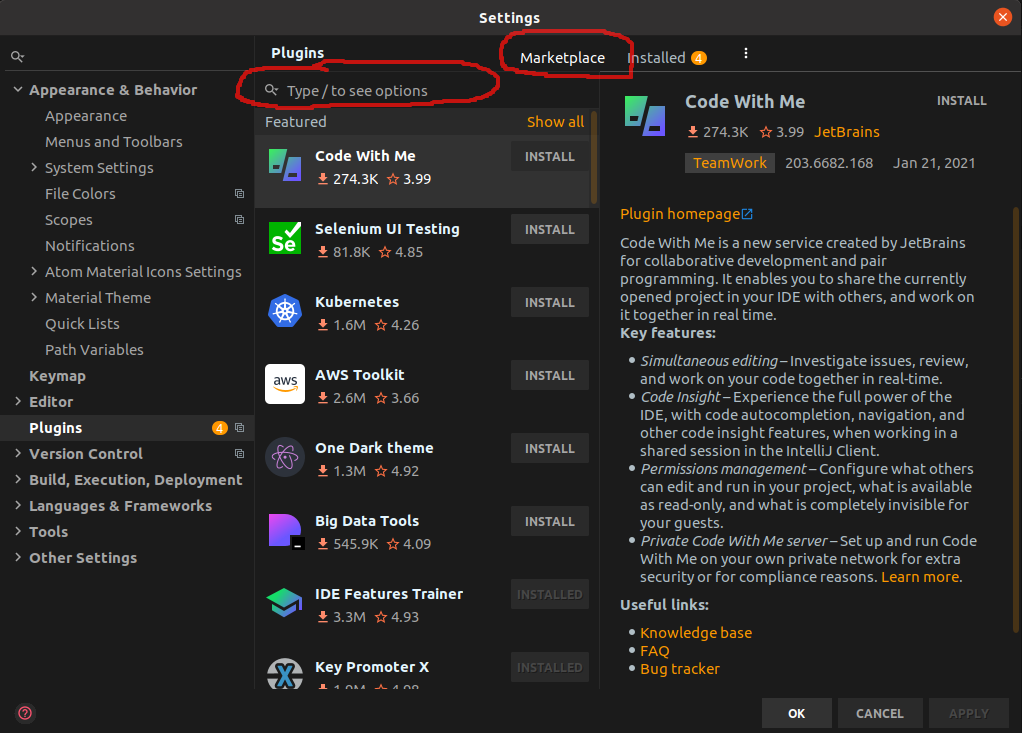This screenshot has width=1022, height=733.
Task: Click the large Code With Me logo in details pane
Action: coord(645,116)
